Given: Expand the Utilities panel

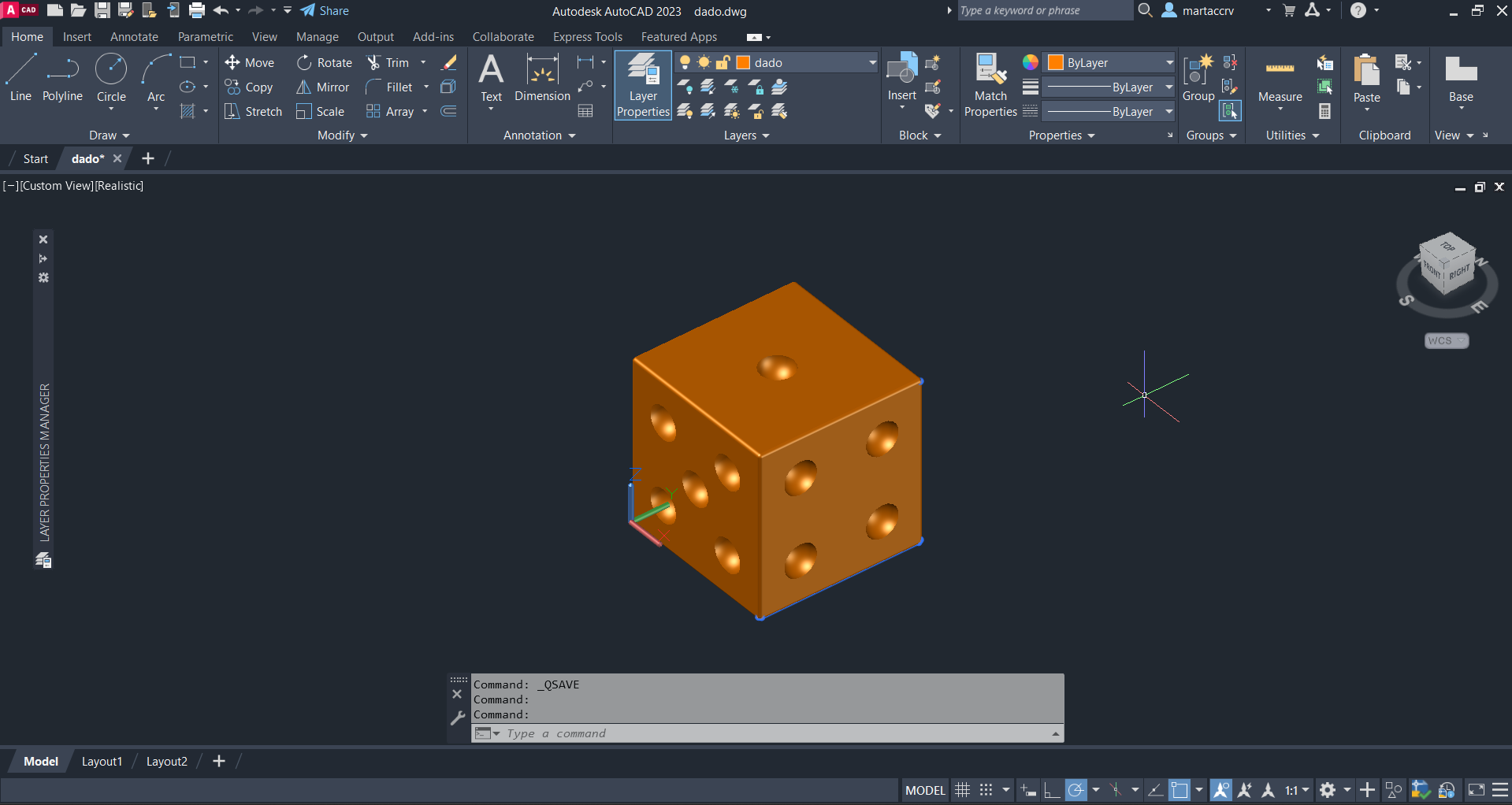Looking at the screenshot, I should (x=1292, y=135).
